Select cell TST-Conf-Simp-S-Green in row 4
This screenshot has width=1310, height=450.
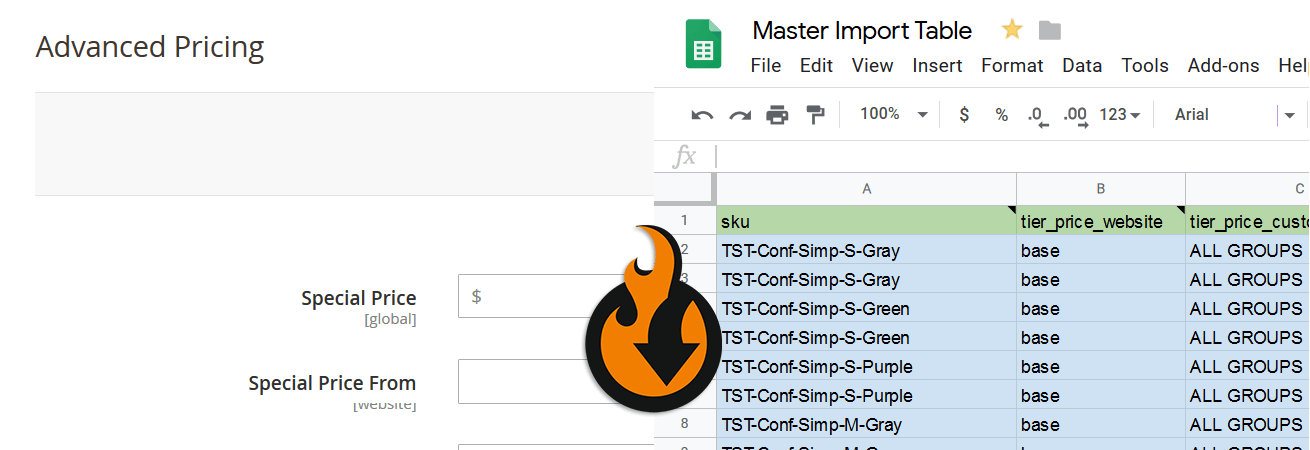pyautogui.click(x=867, y=308)
